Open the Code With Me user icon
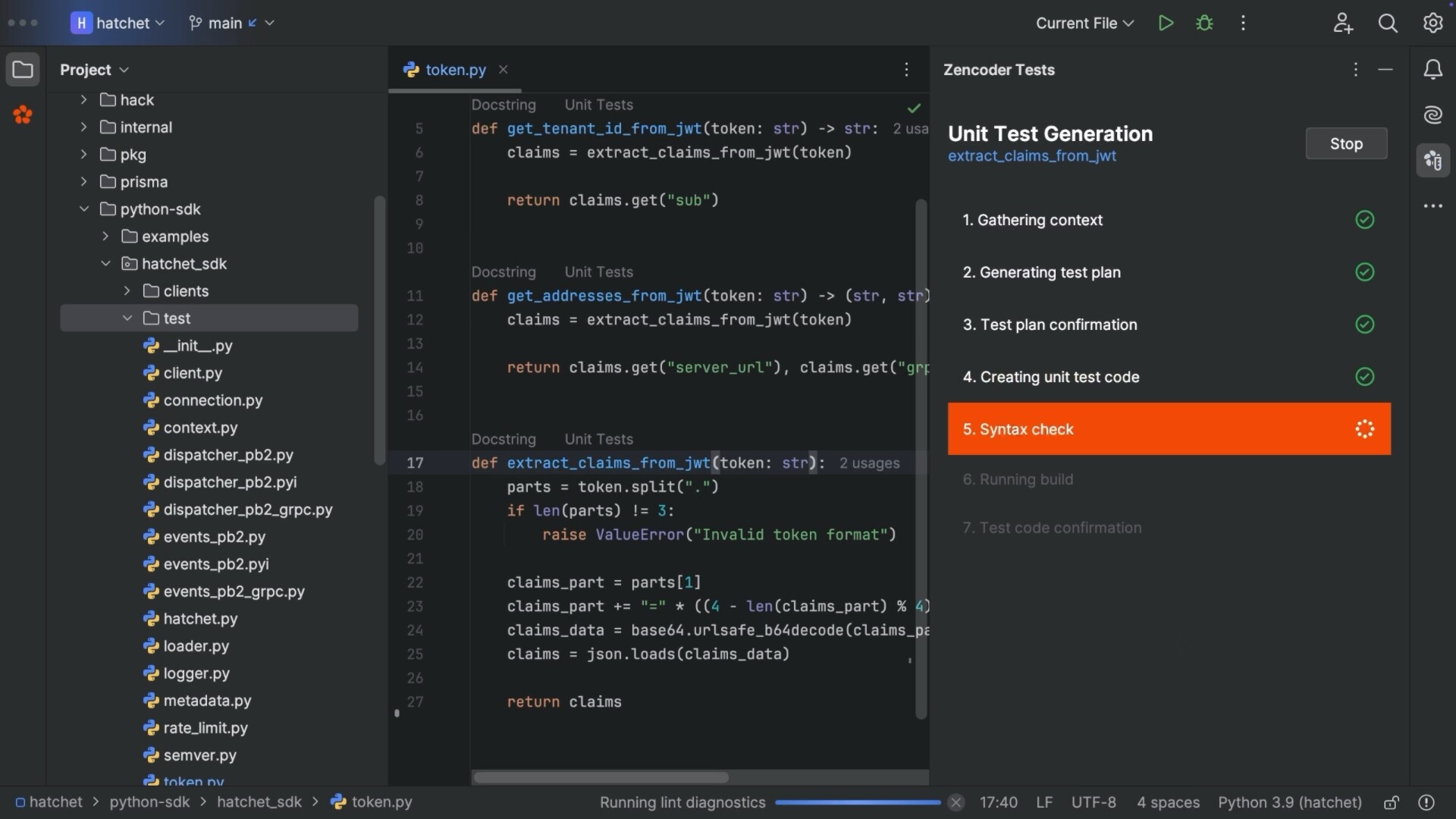 pos(1343,23)
